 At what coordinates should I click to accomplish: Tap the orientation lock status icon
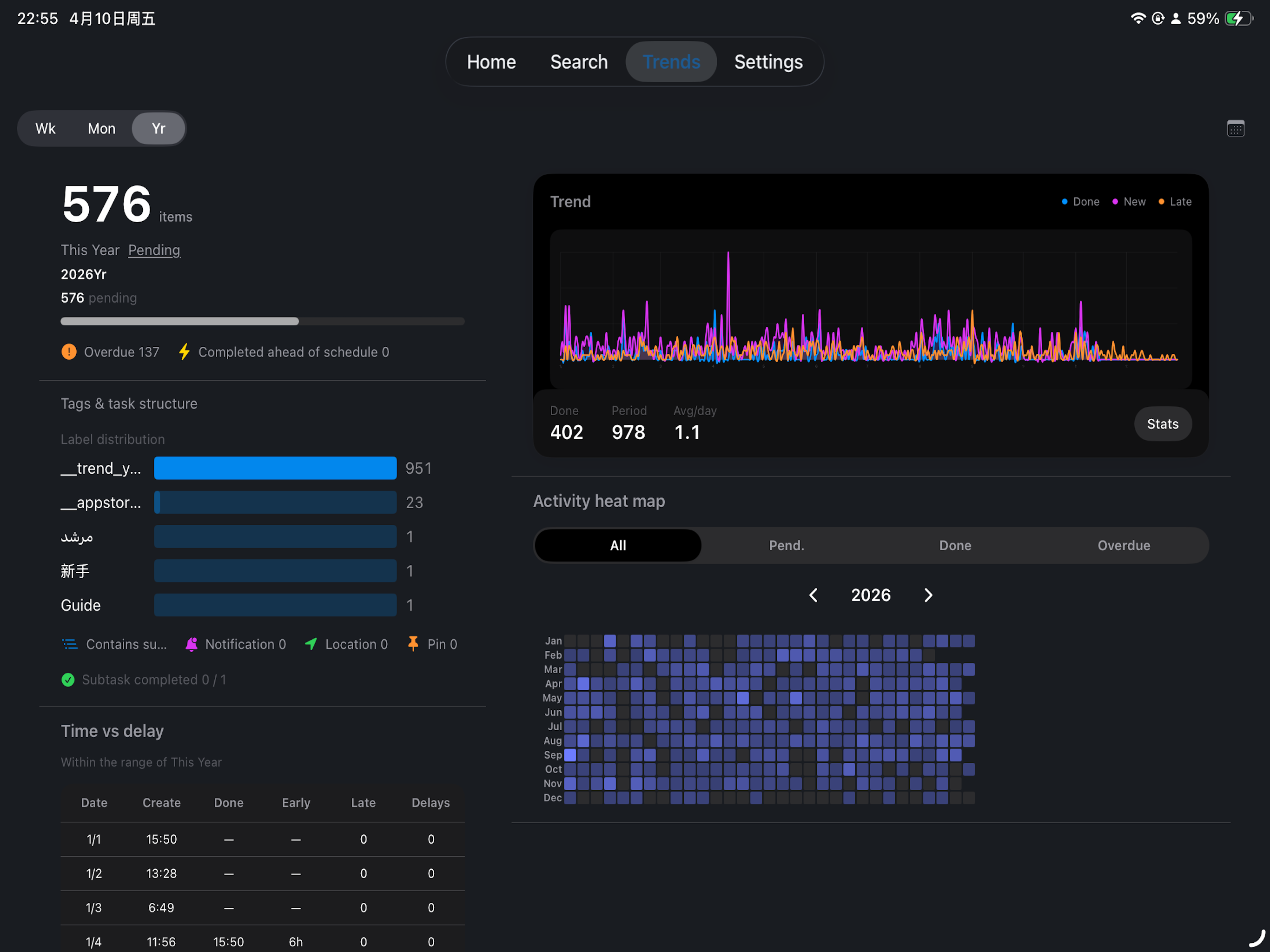pyautogui.click(x=1158, y=19)
